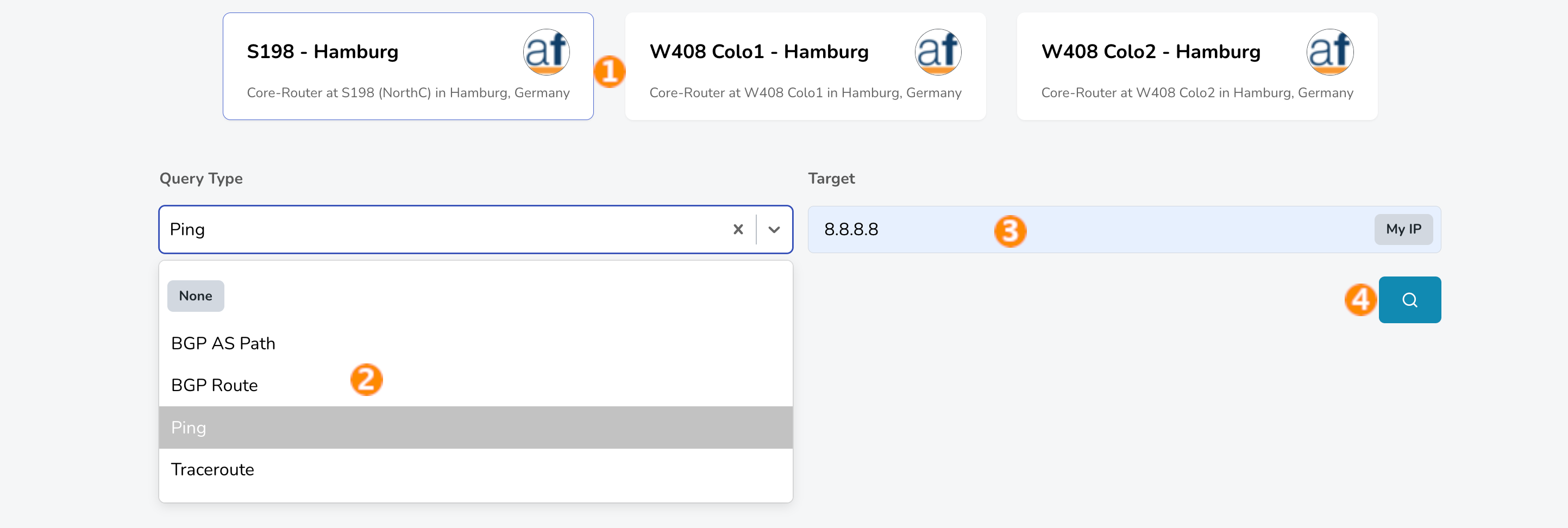Click the magnifier search submit button
The image size is (1568, 528).
point(1409,300)
